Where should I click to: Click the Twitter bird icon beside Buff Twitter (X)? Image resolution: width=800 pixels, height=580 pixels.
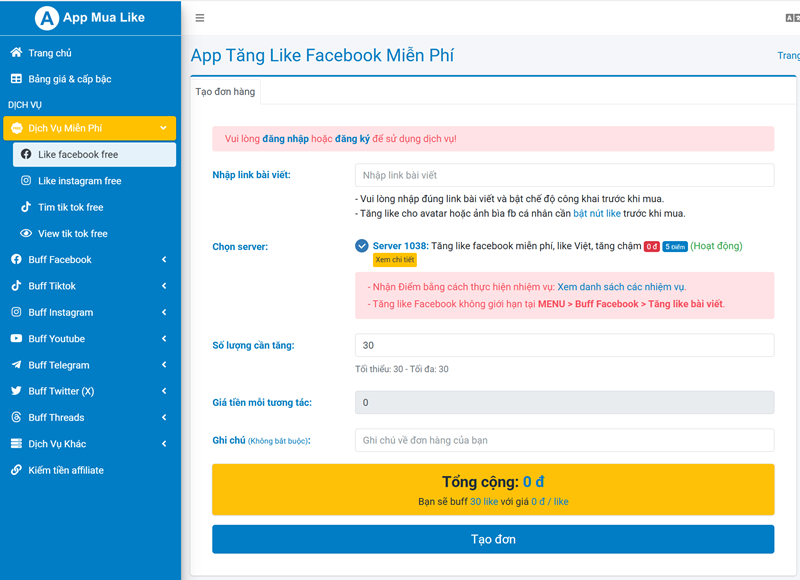click(16, 391)
